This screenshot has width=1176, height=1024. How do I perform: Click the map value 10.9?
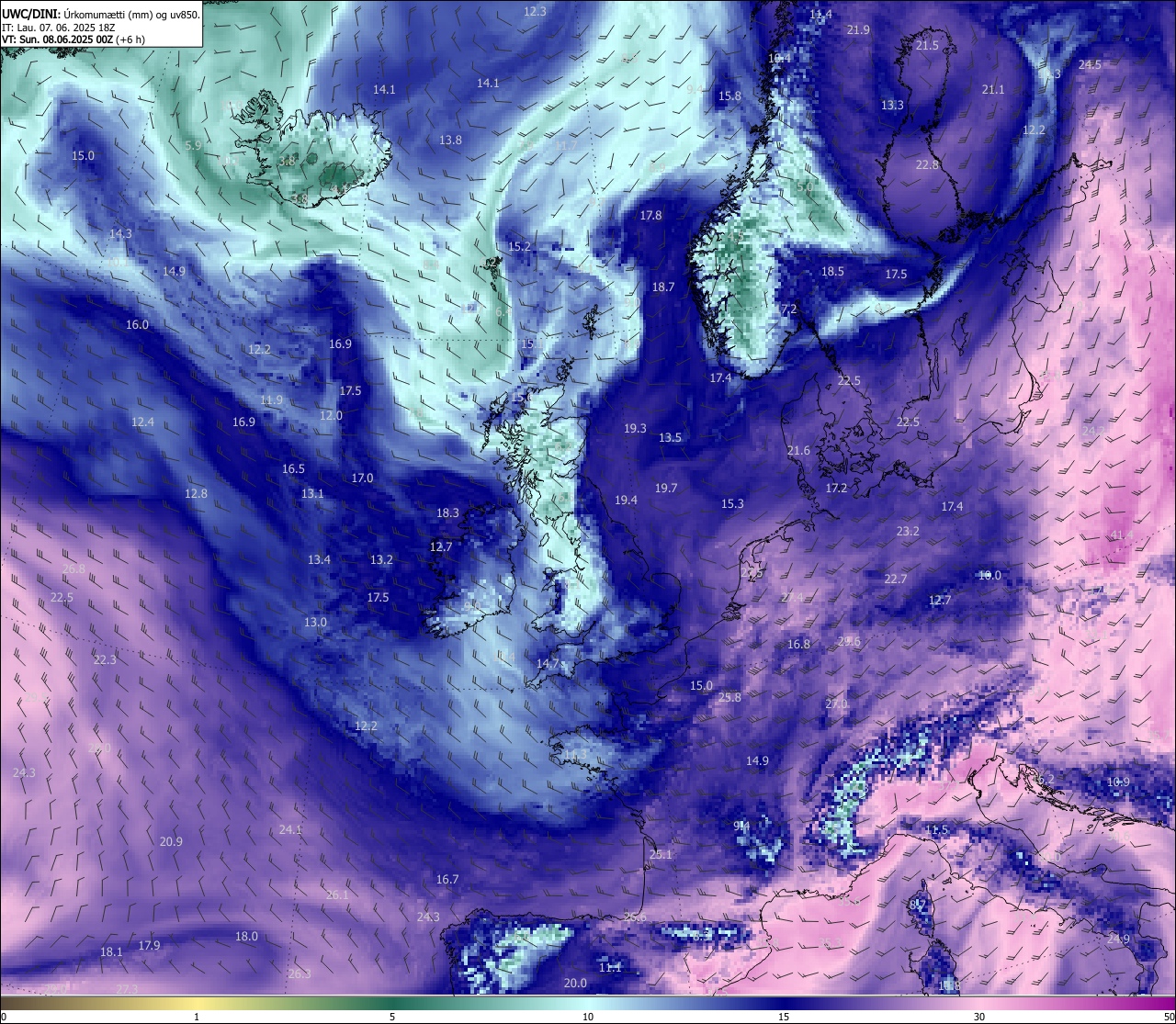[x=1118, y=782]
